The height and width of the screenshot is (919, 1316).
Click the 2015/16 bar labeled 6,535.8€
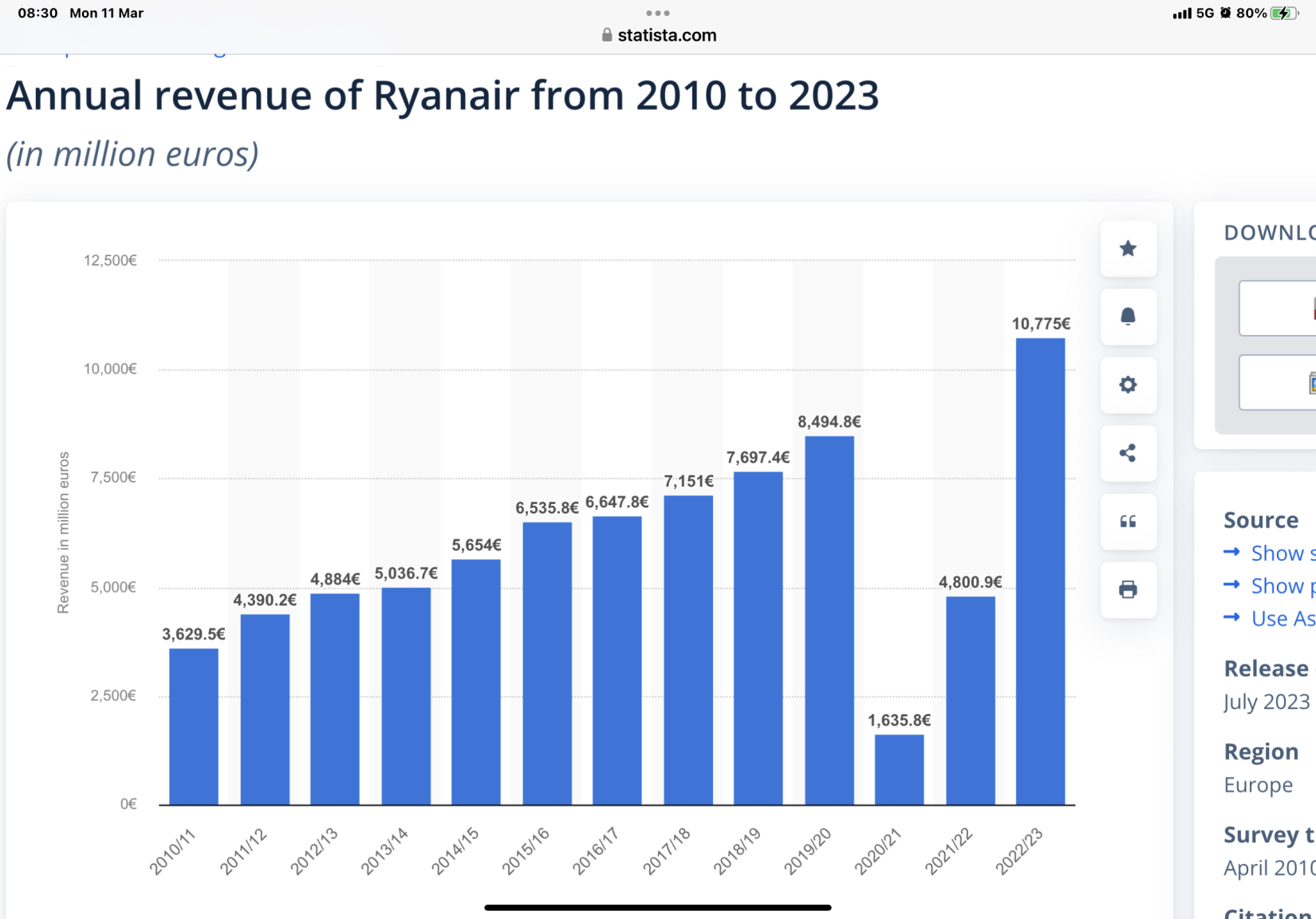pyautogui.click(x=547, y=664)
